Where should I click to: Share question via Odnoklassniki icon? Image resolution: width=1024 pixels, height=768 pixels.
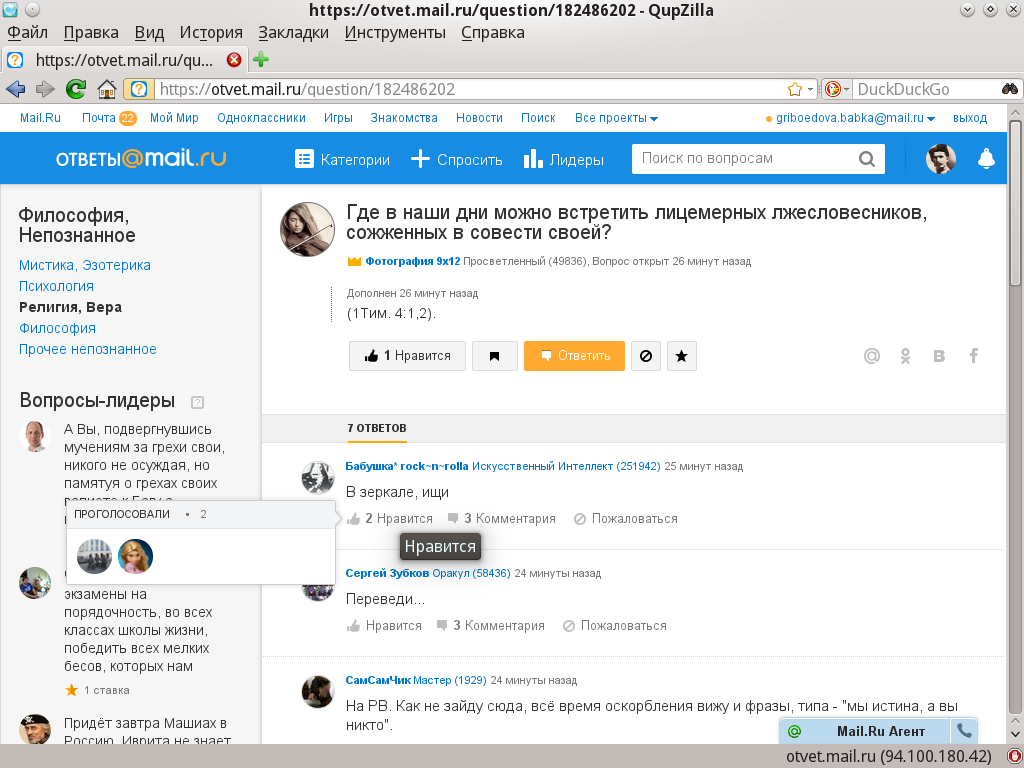click(x=905, y=356)
